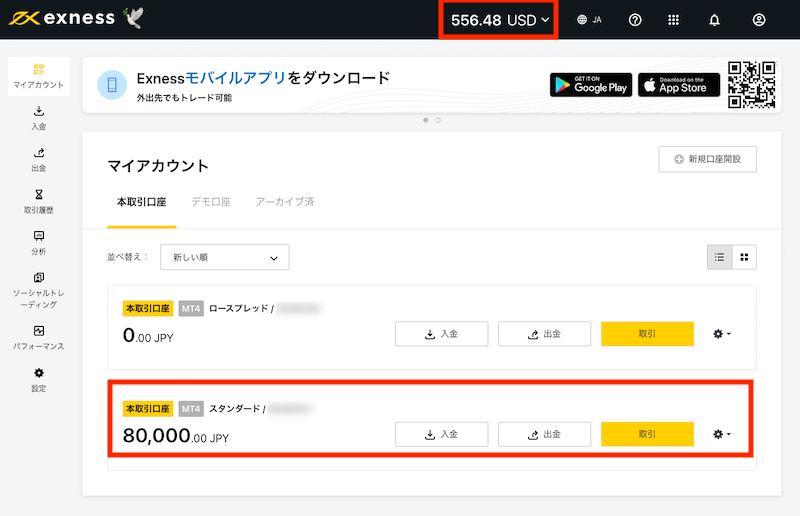Click モバイルアプリ link in banner
Screen dimensions: 800x516
[235, 78]
